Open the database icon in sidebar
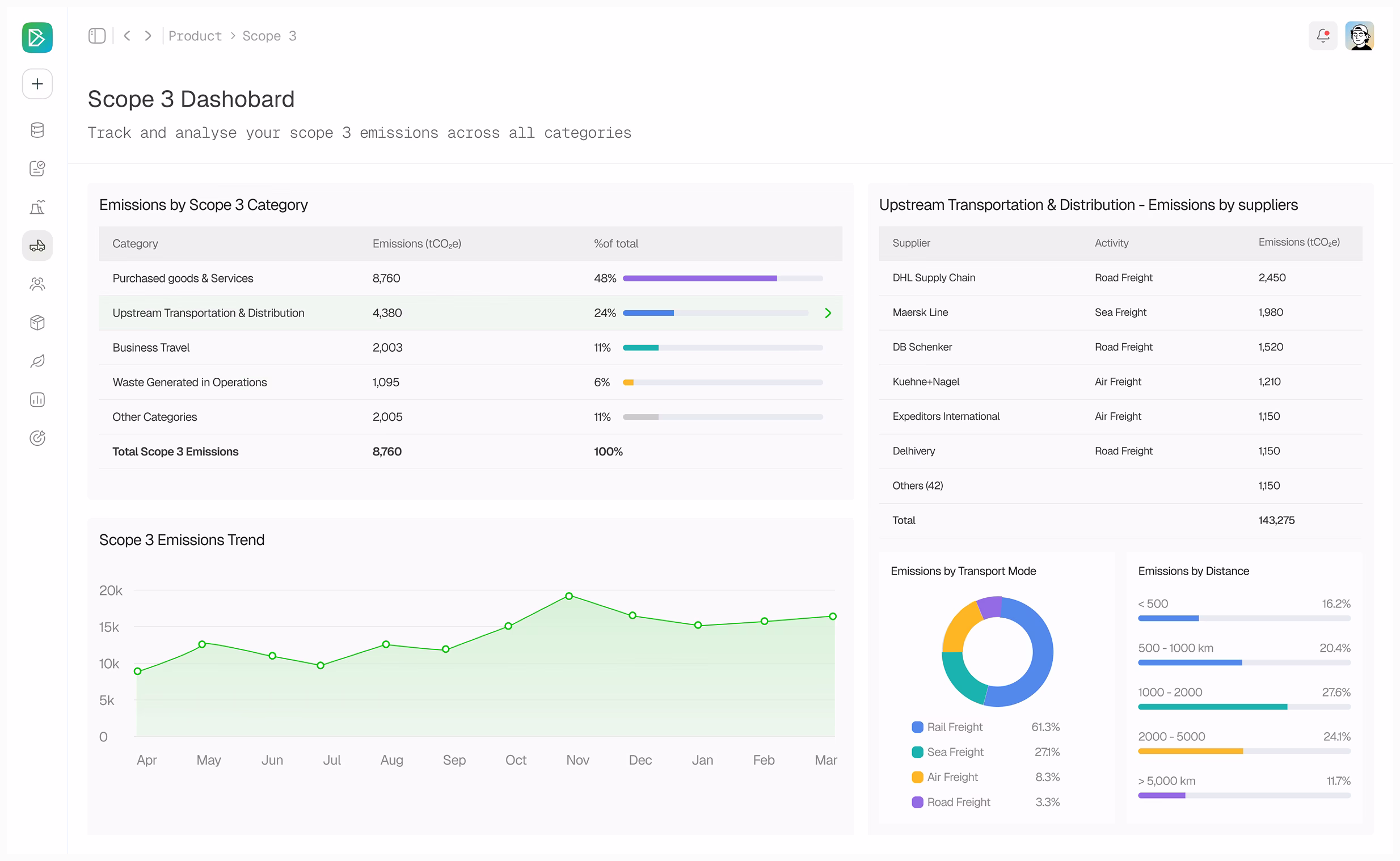1400x861 pixels. click(x=37, y=130)
